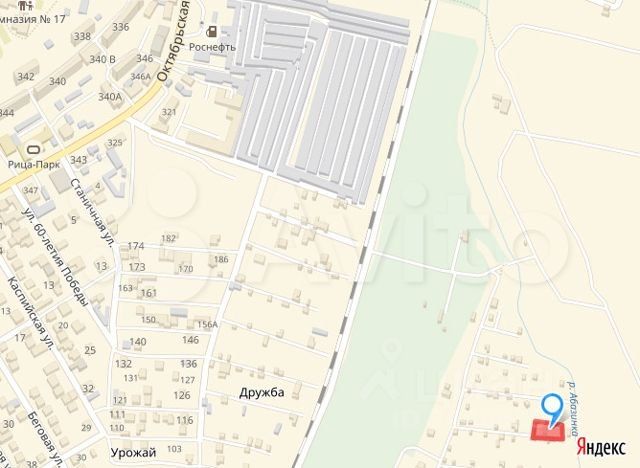Select the blue location pin marker

click(551, 410)
